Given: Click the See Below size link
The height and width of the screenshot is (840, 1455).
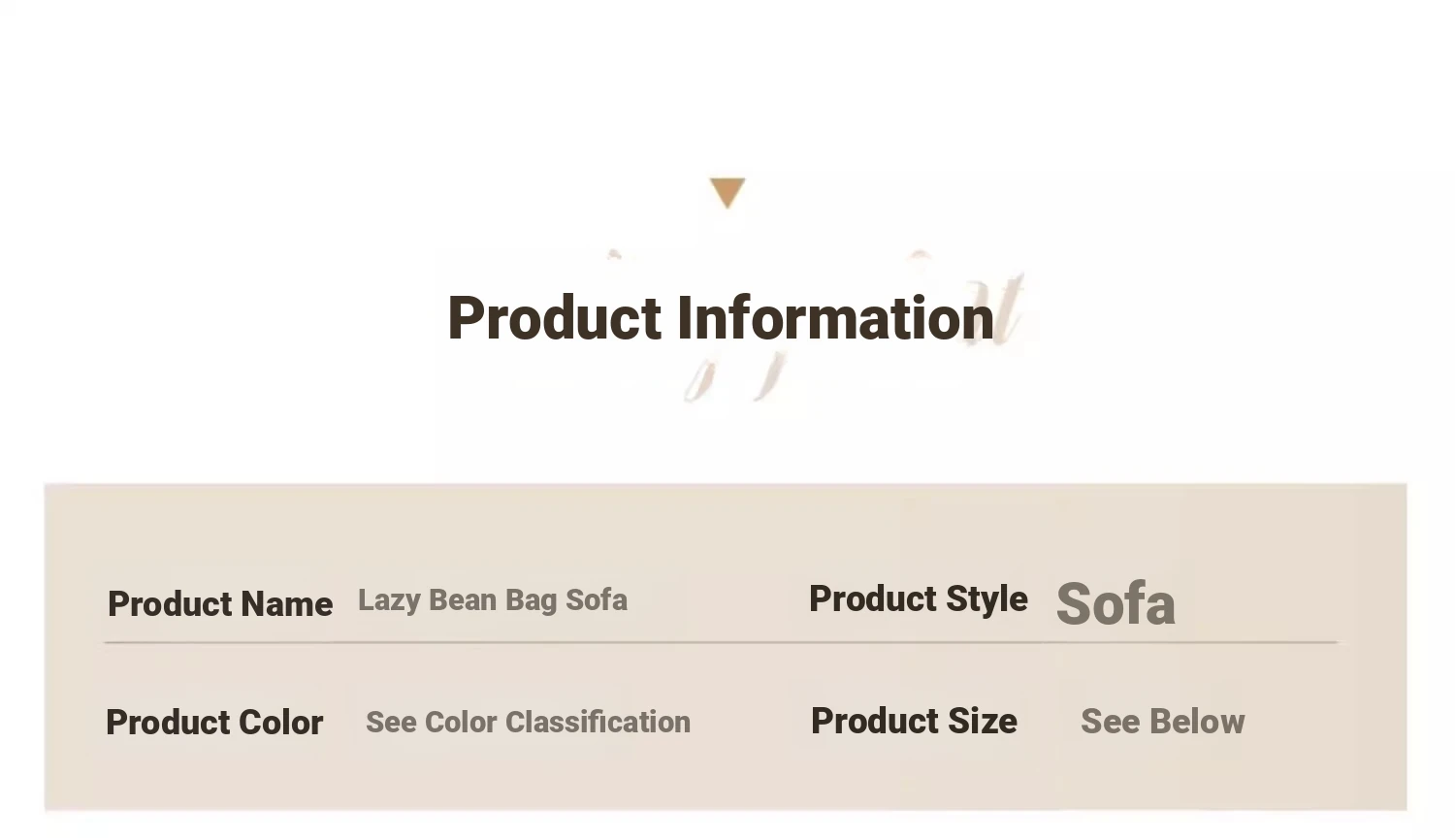Looking at the screenshot, I should click(x=1162, y=722).
